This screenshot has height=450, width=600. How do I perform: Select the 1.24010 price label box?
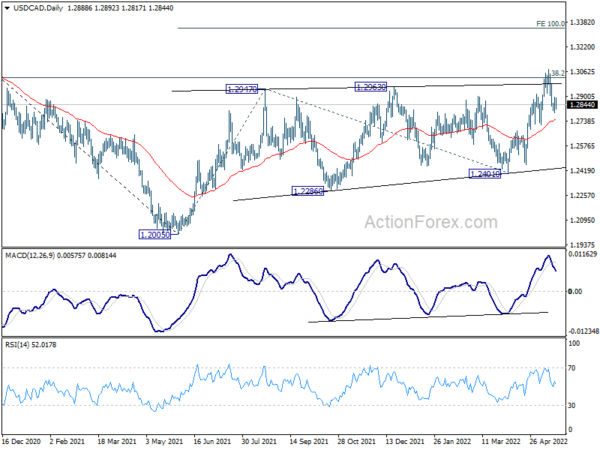pyautogui.click(x=485, y=174)
